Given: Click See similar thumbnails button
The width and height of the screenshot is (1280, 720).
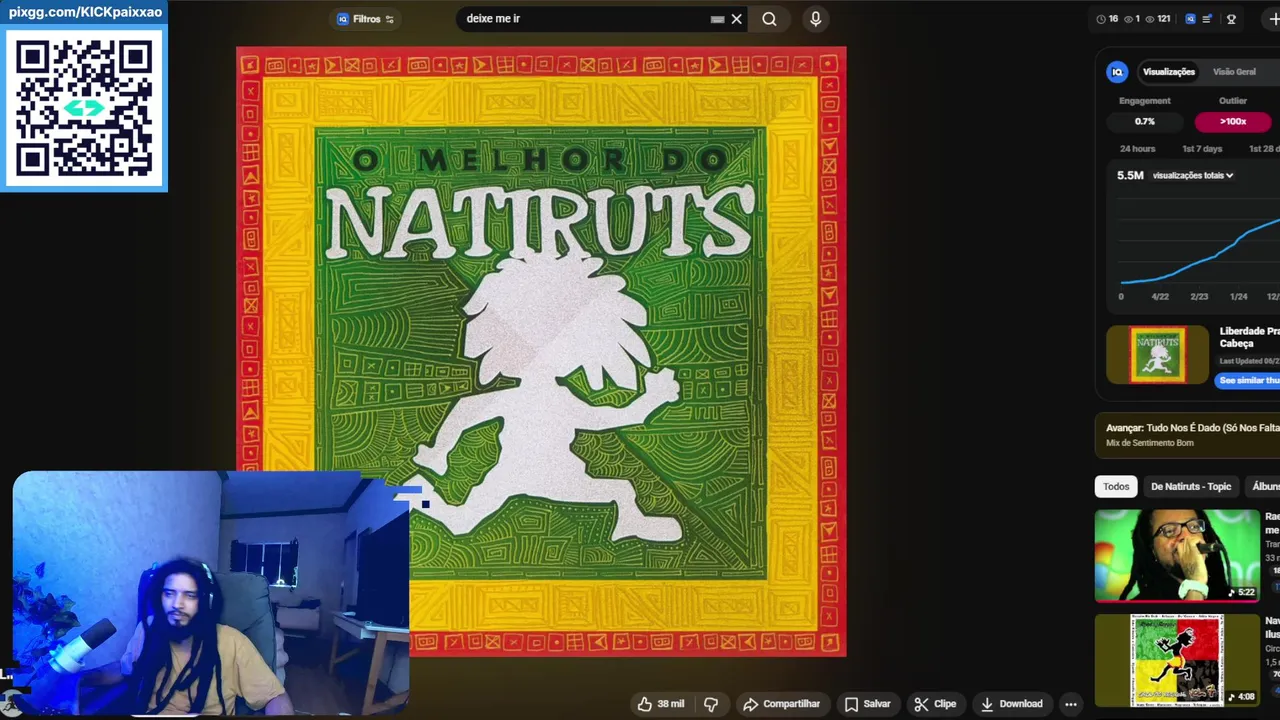Looking at the screenshot, I should 1249,380.
